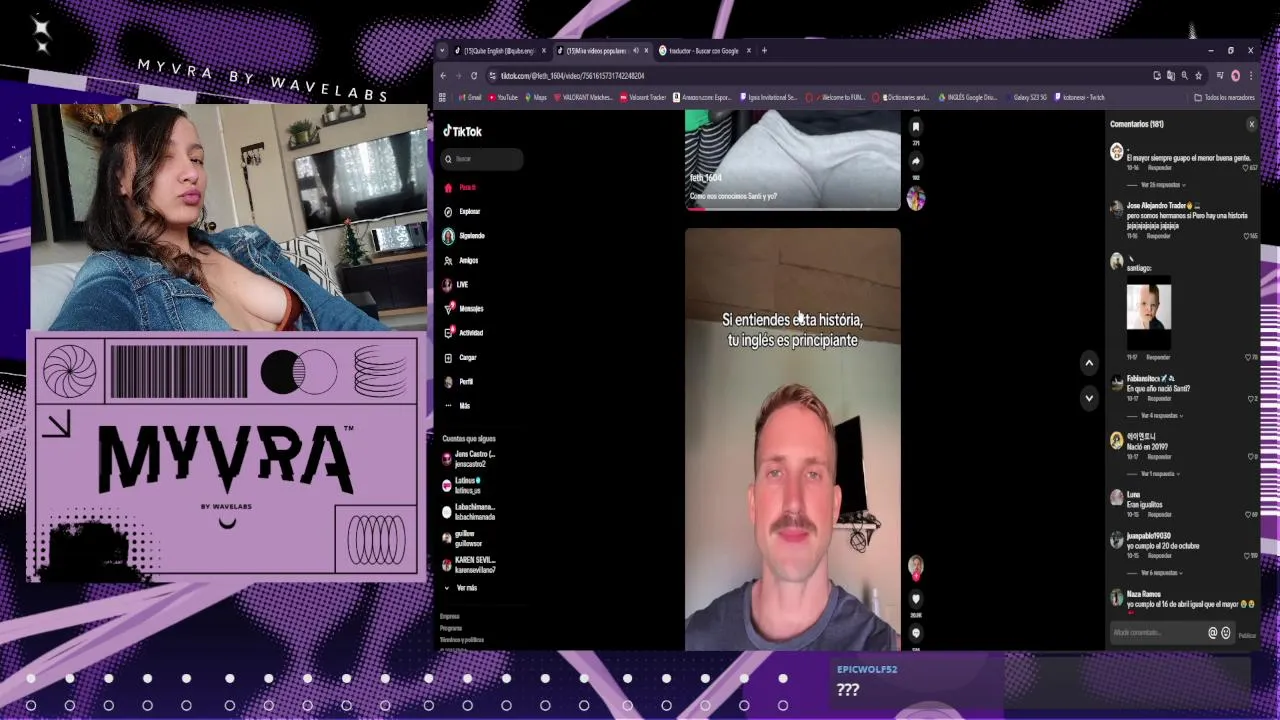The height and width of the screenshot is (720, 1280).
Task: Open Mensajes inbox
Action: click(464, 308)
